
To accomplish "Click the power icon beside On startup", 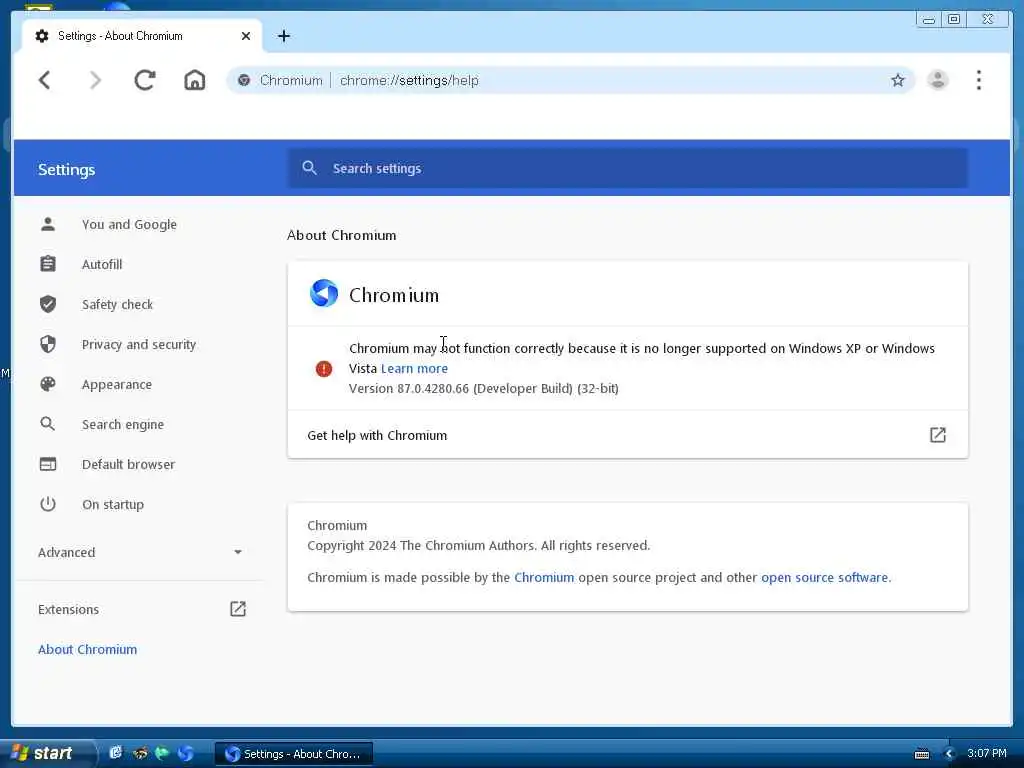I will click(48, 504).
